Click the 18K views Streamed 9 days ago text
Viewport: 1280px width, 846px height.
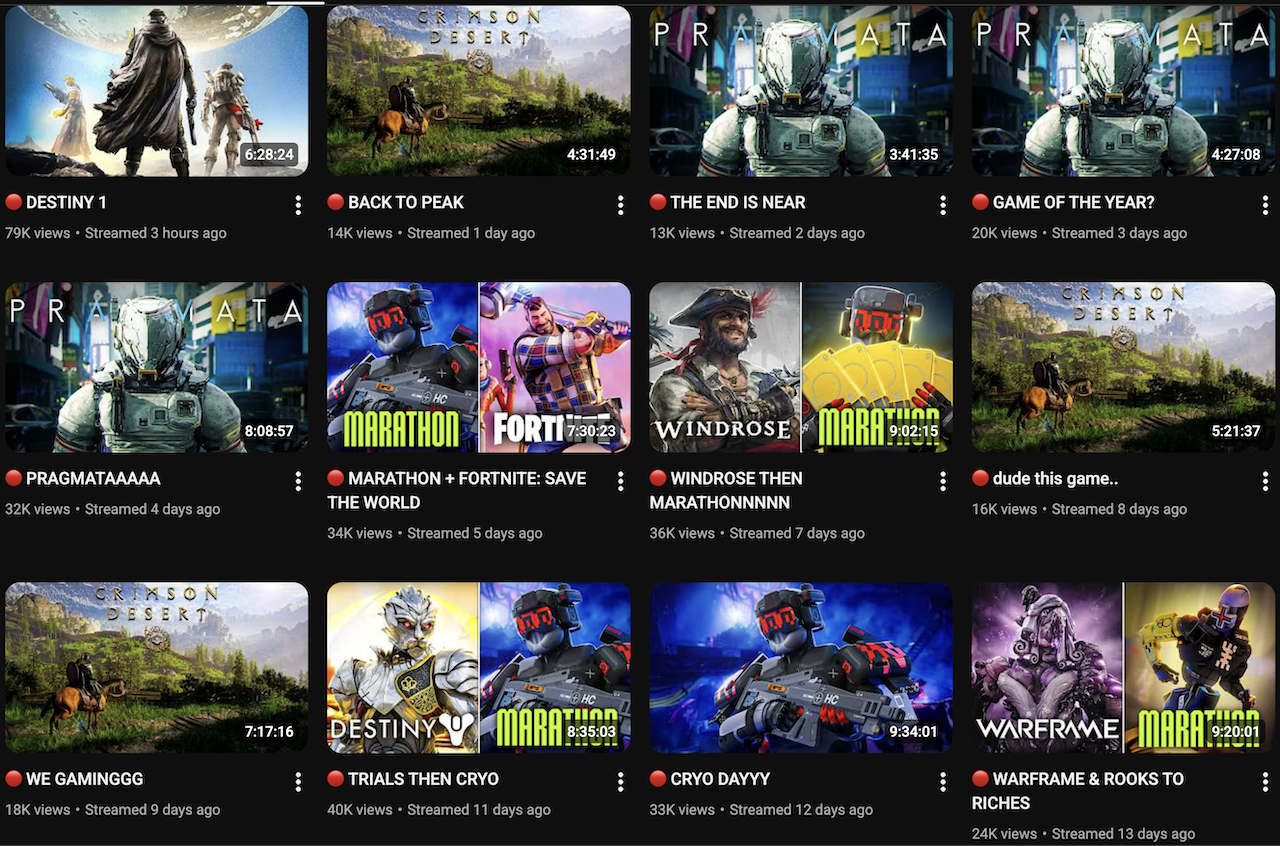[x=113, y=810]
